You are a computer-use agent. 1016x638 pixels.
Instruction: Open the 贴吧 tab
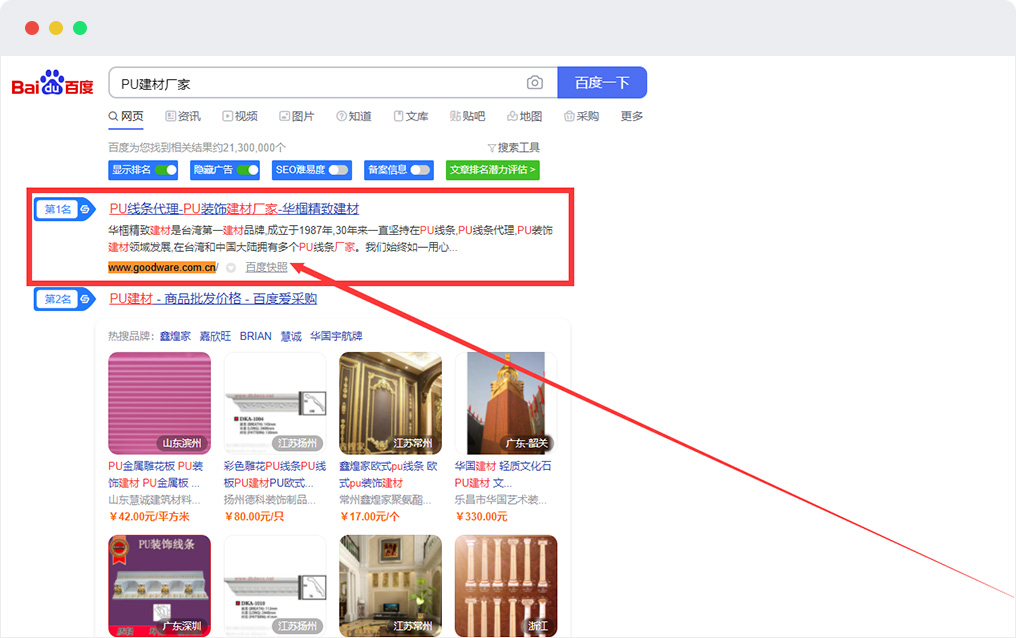pyautogui.click(x=467, y=116)
